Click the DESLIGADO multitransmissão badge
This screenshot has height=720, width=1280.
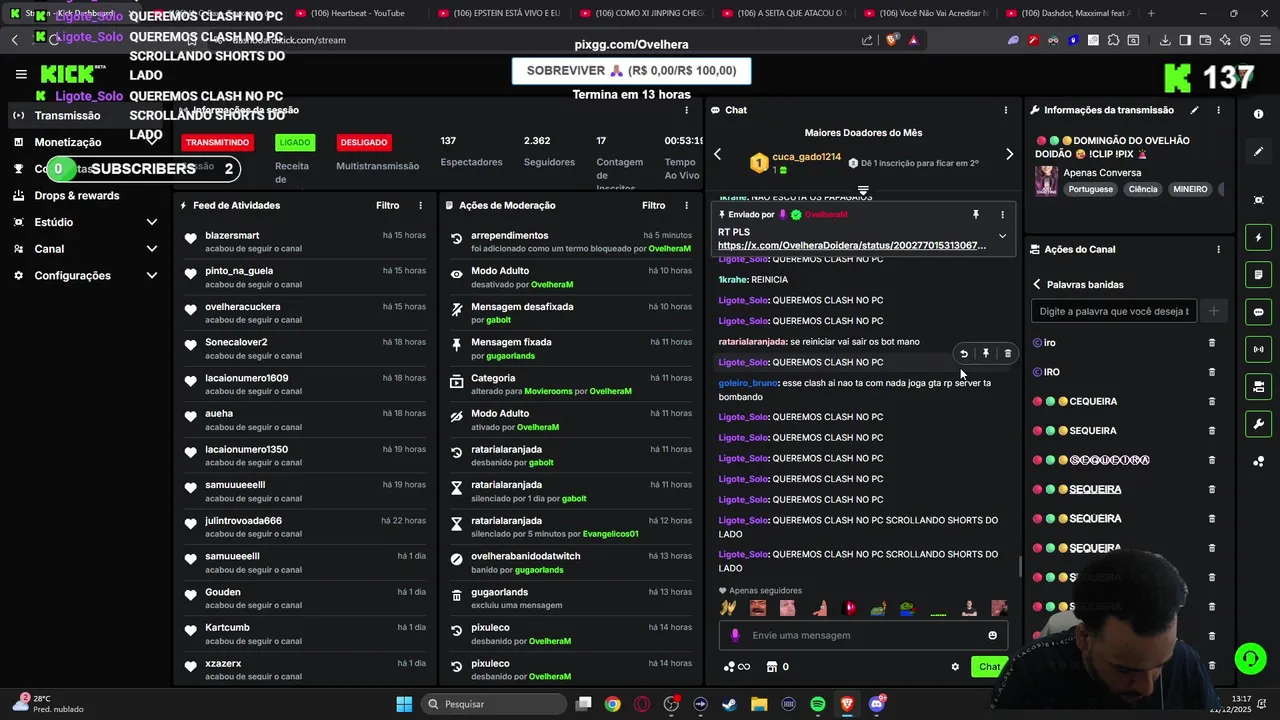(x=363, y=142)
